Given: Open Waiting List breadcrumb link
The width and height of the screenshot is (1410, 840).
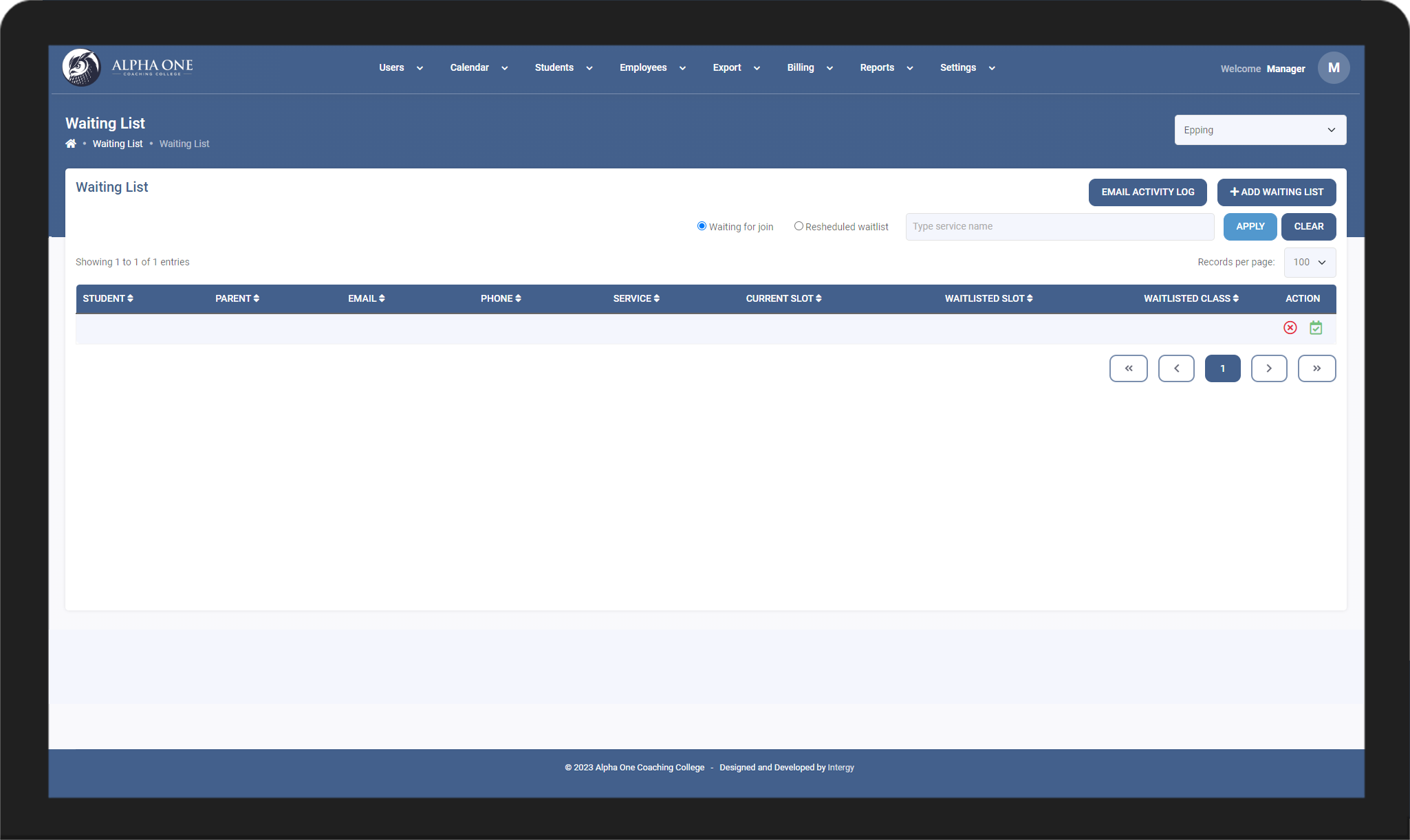Looking at the screenshot, I should click(118, 144).
